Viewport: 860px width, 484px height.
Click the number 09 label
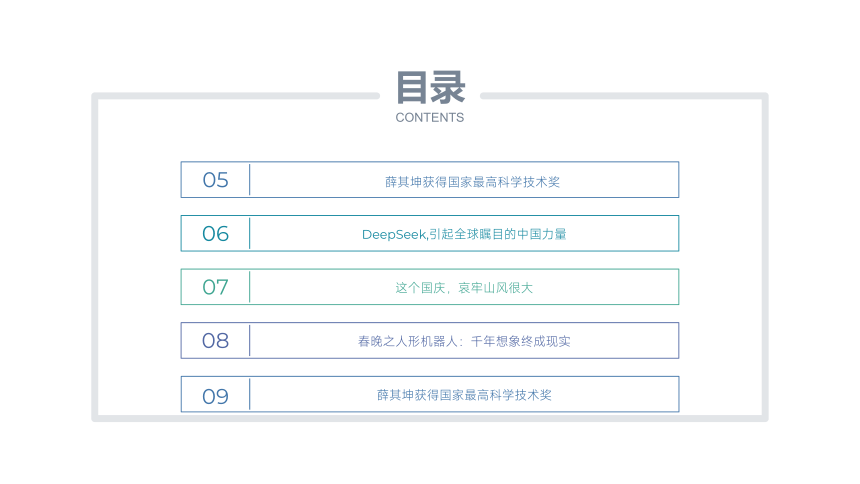[215, 396]
